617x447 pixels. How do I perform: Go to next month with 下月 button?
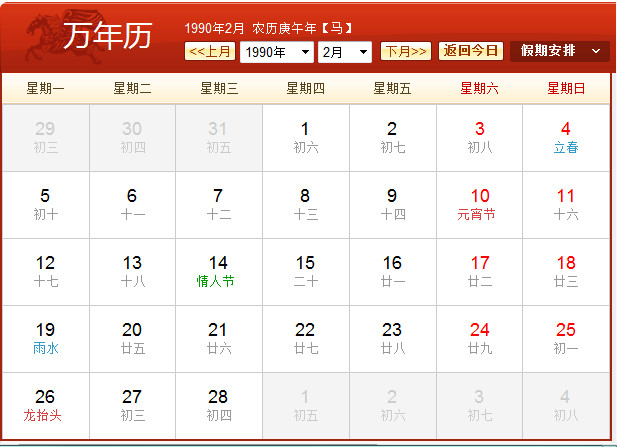click(x=406, y=51)
